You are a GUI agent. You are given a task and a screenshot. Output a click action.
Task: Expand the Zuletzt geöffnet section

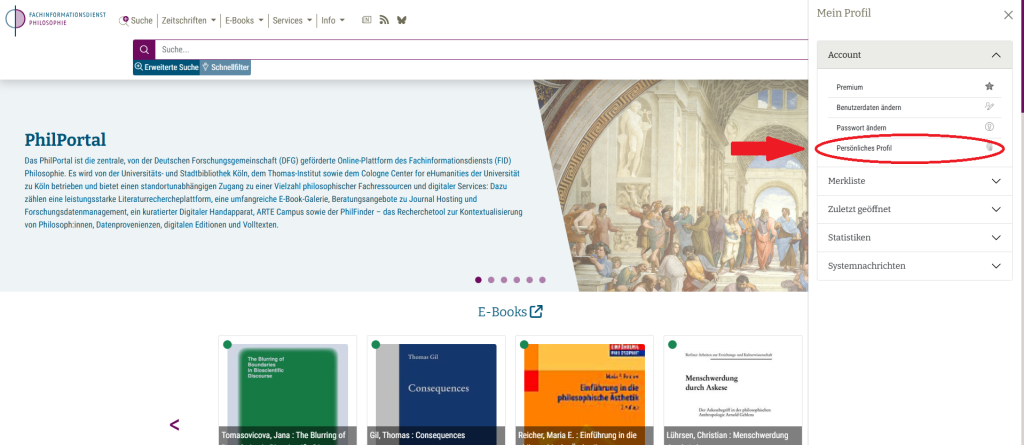tap(914, 209)
